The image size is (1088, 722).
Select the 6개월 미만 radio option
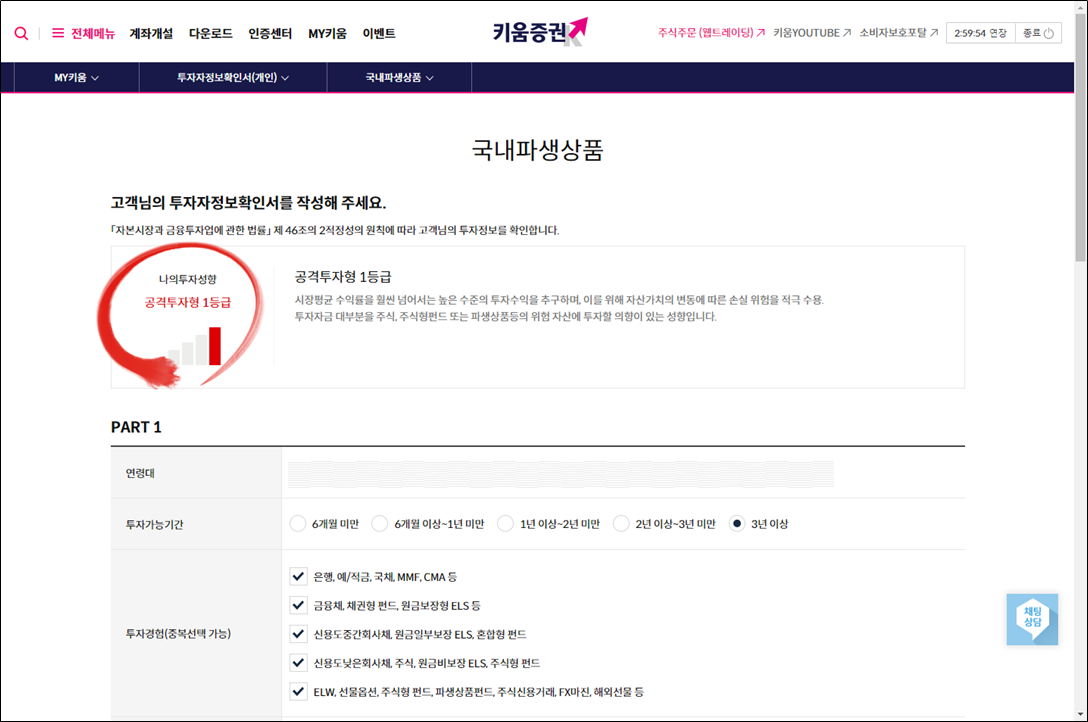(x=297, y=524)
